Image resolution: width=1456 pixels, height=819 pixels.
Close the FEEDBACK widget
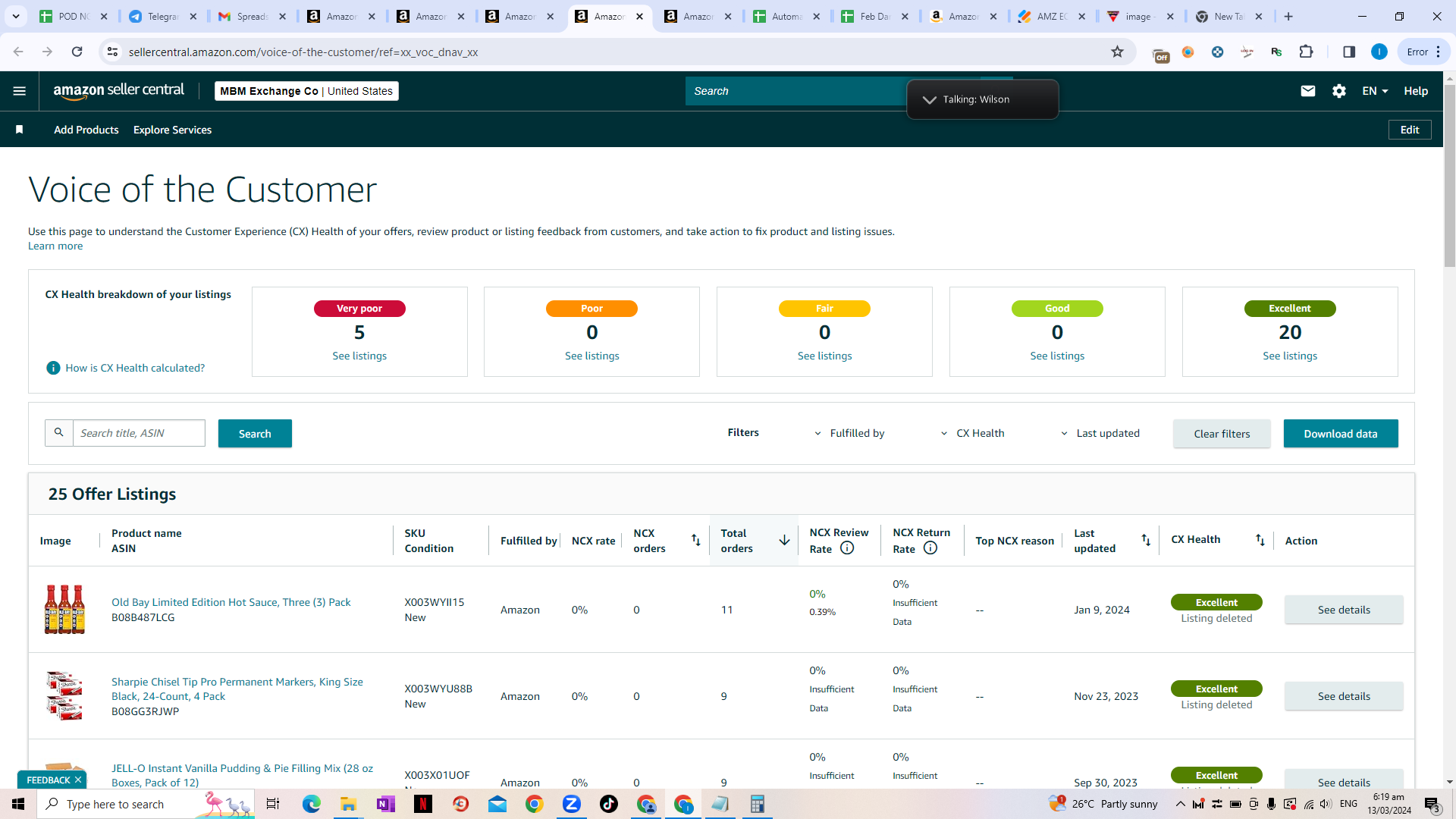click(77, 780)
